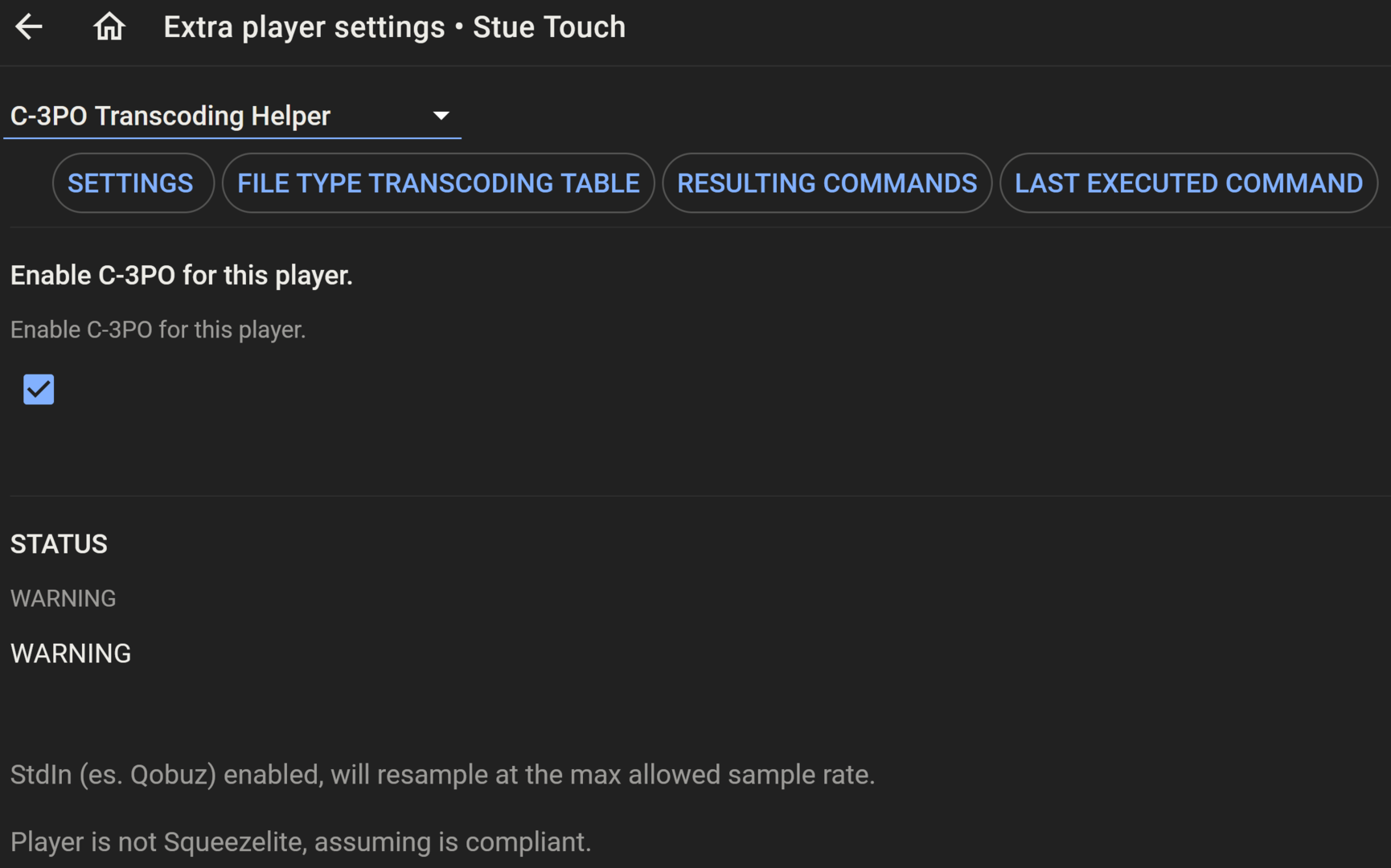This screenshot has height=868, width=1391.
Task: Click the gray 'Enable C-3PO' description text
Action: click(x=158, y=330)
